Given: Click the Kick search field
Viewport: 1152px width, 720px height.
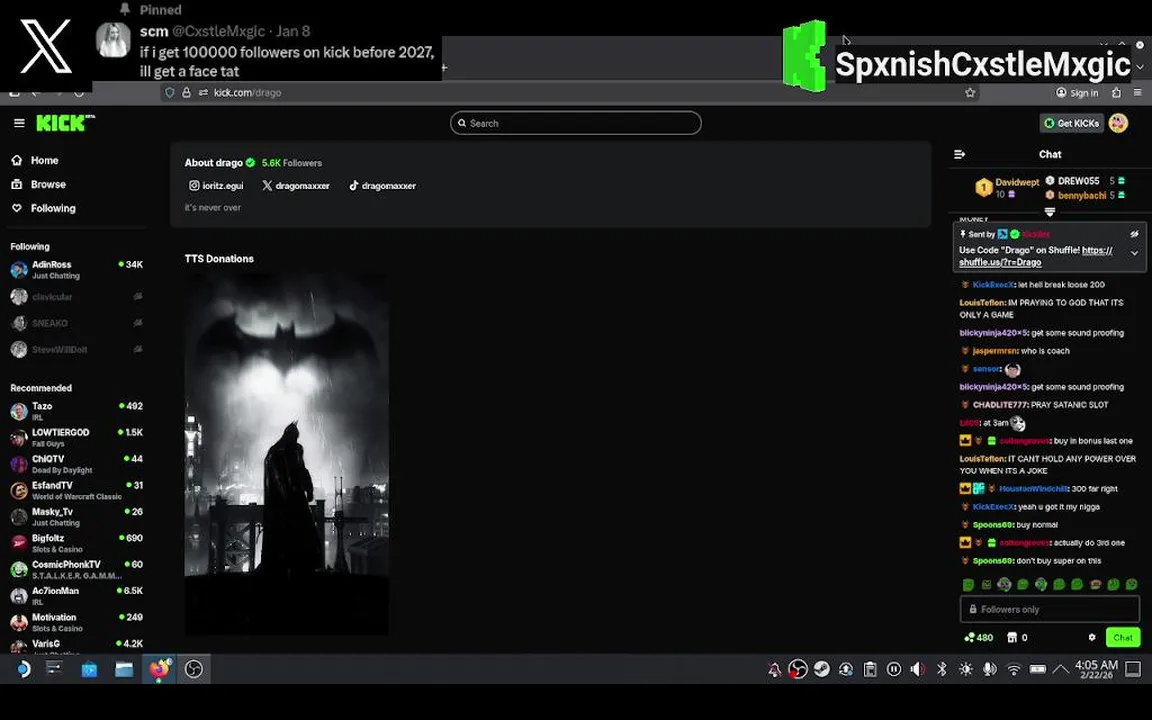Looking at the screenshot, I should click(x=575, y=123).
